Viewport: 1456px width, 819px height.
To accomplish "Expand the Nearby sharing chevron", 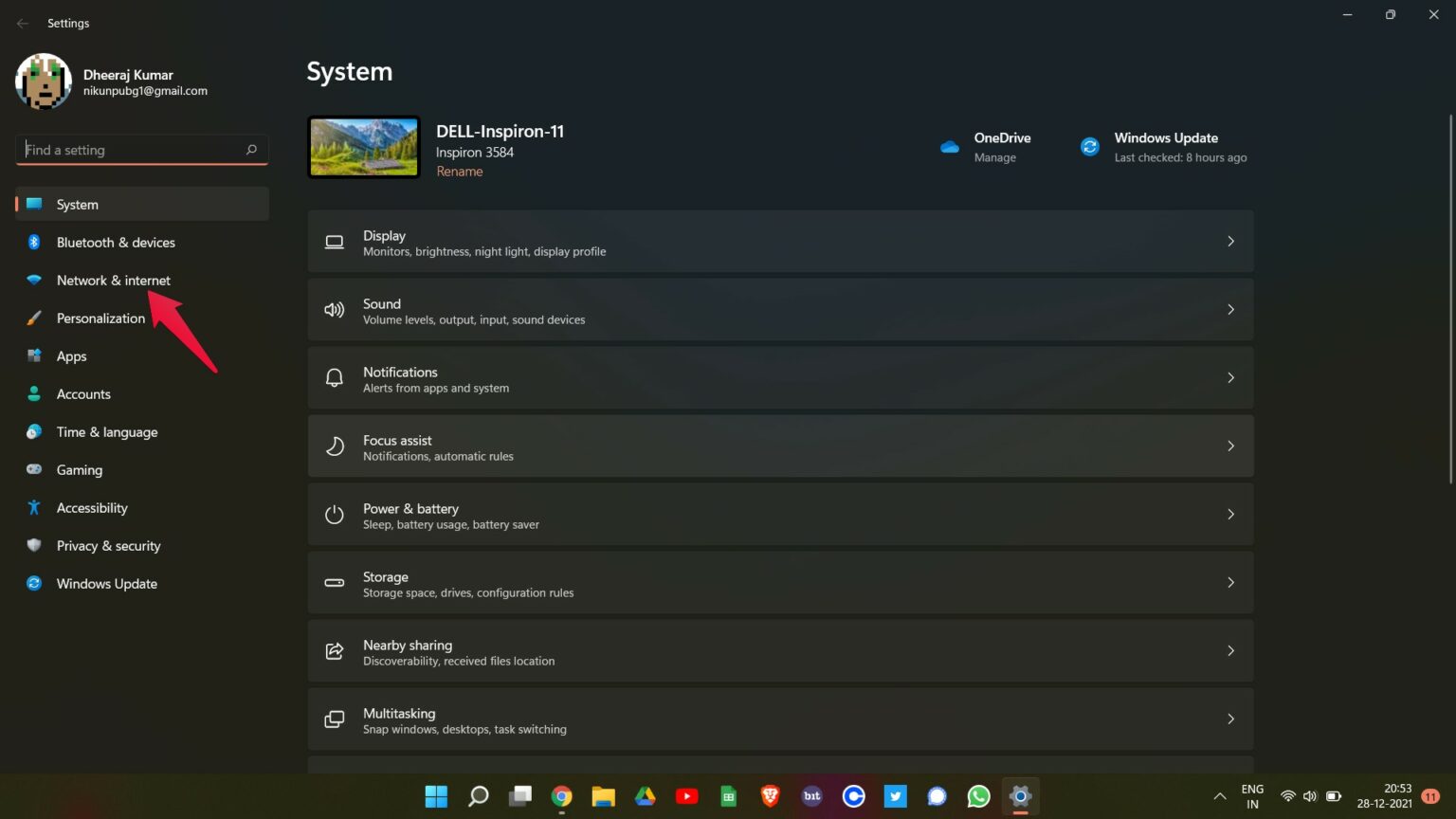I will tap(1230, 650).
